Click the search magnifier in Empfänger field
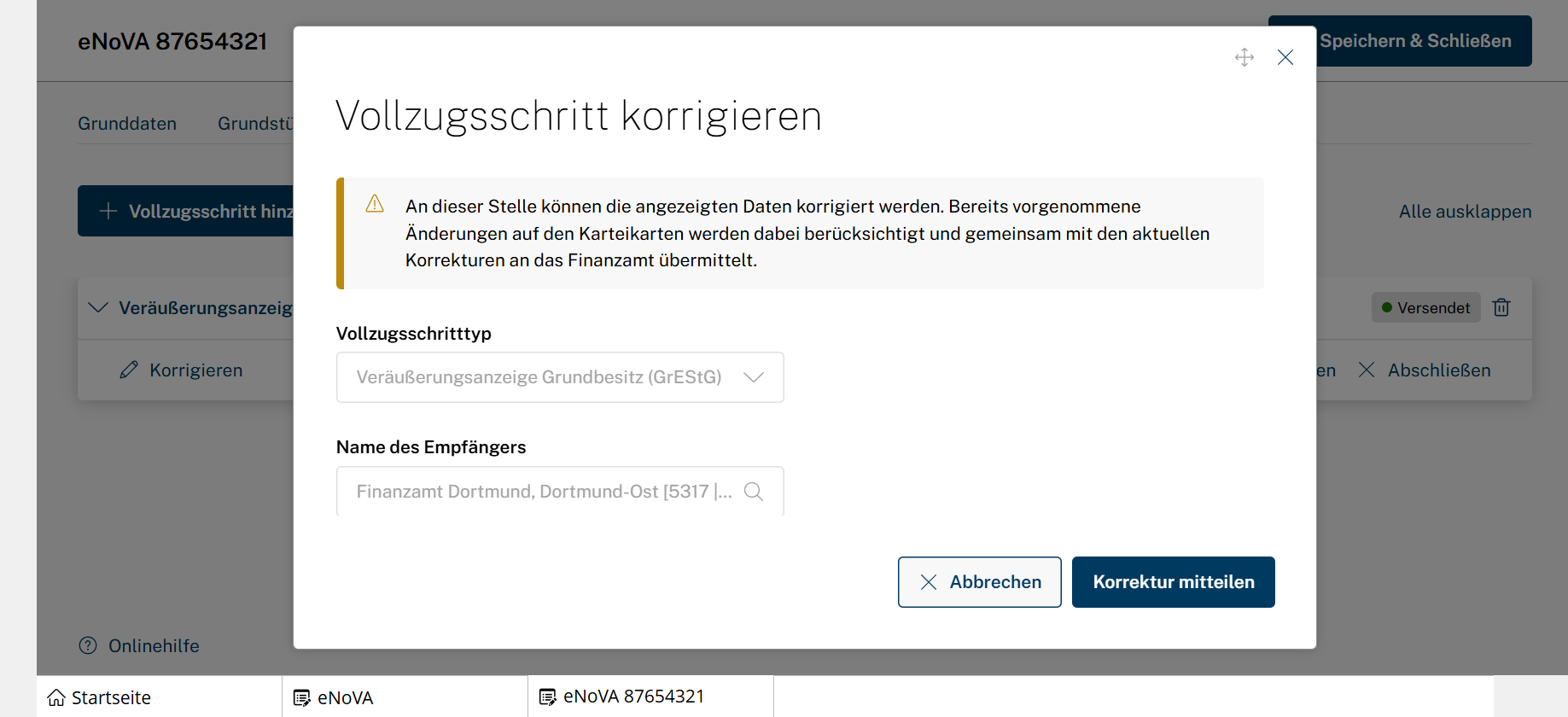1568x717 pixels. click(x=753, y=492)
